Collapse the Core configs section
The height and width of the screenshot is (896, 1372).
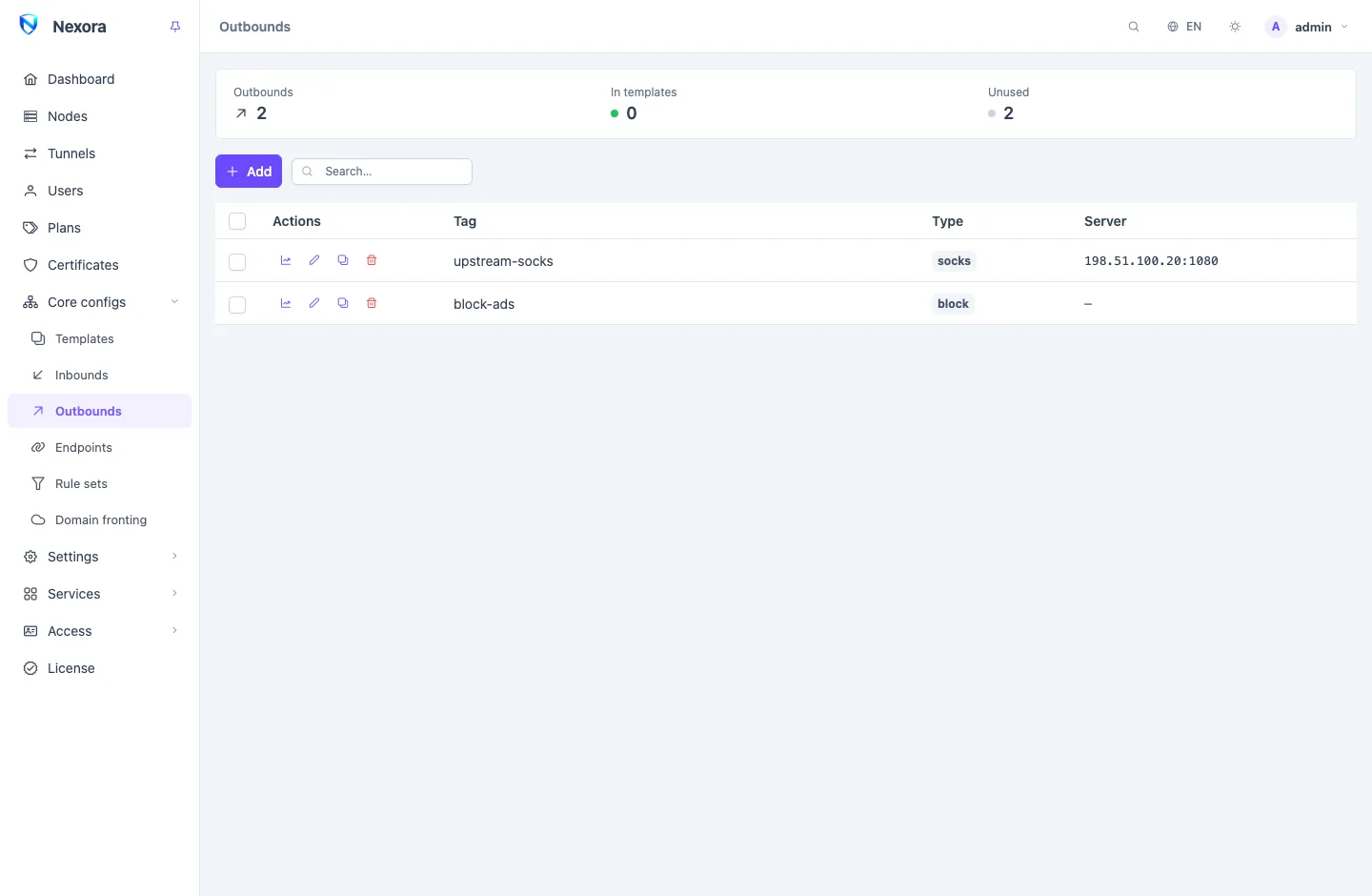[x=100, y=302]
